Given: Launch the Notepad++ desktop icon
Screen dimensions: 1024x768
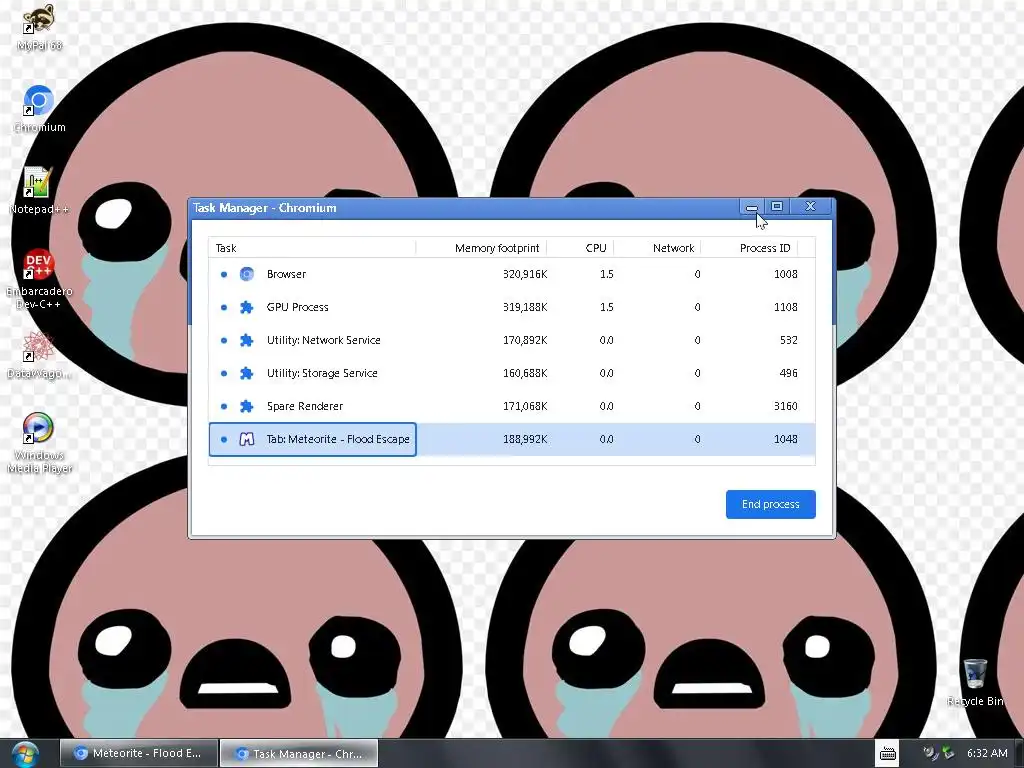Looking at the screenshot, I should (38, 190).
